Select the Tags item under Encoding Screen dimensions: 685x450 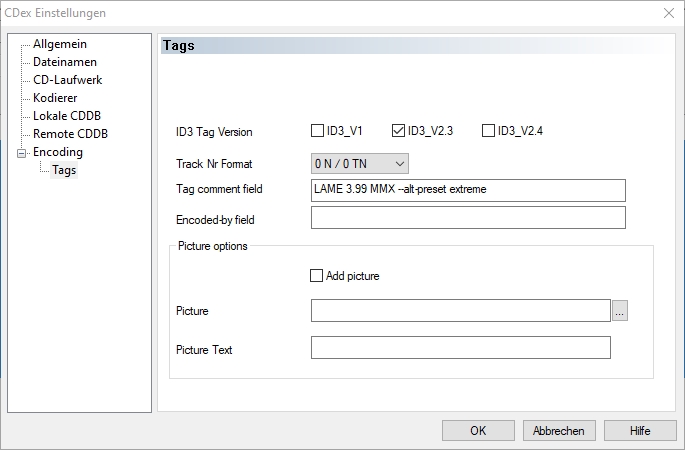click(64, 170)
